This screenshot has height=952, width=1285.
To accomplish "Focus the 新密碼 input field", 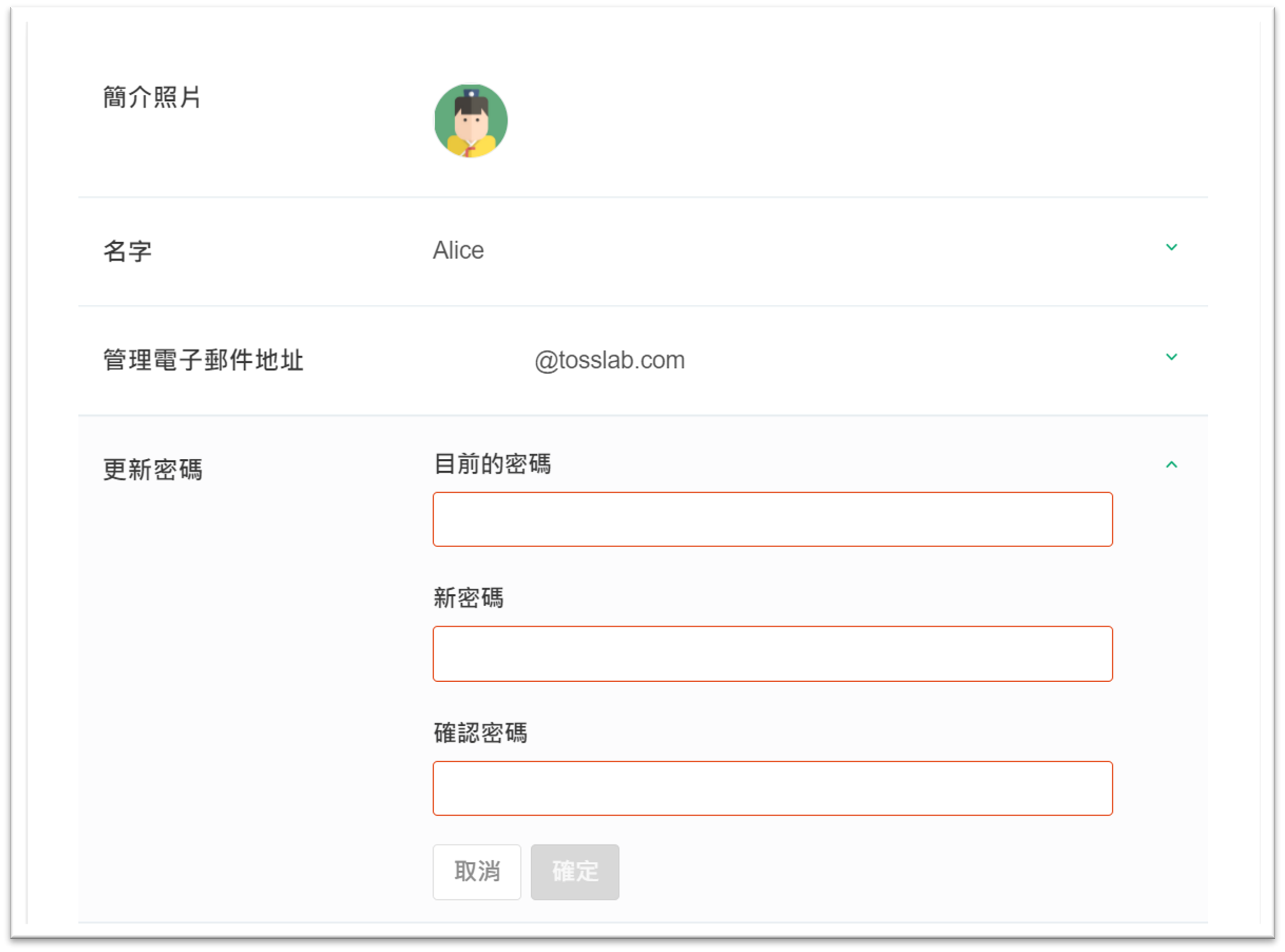I will pos(772,654).
